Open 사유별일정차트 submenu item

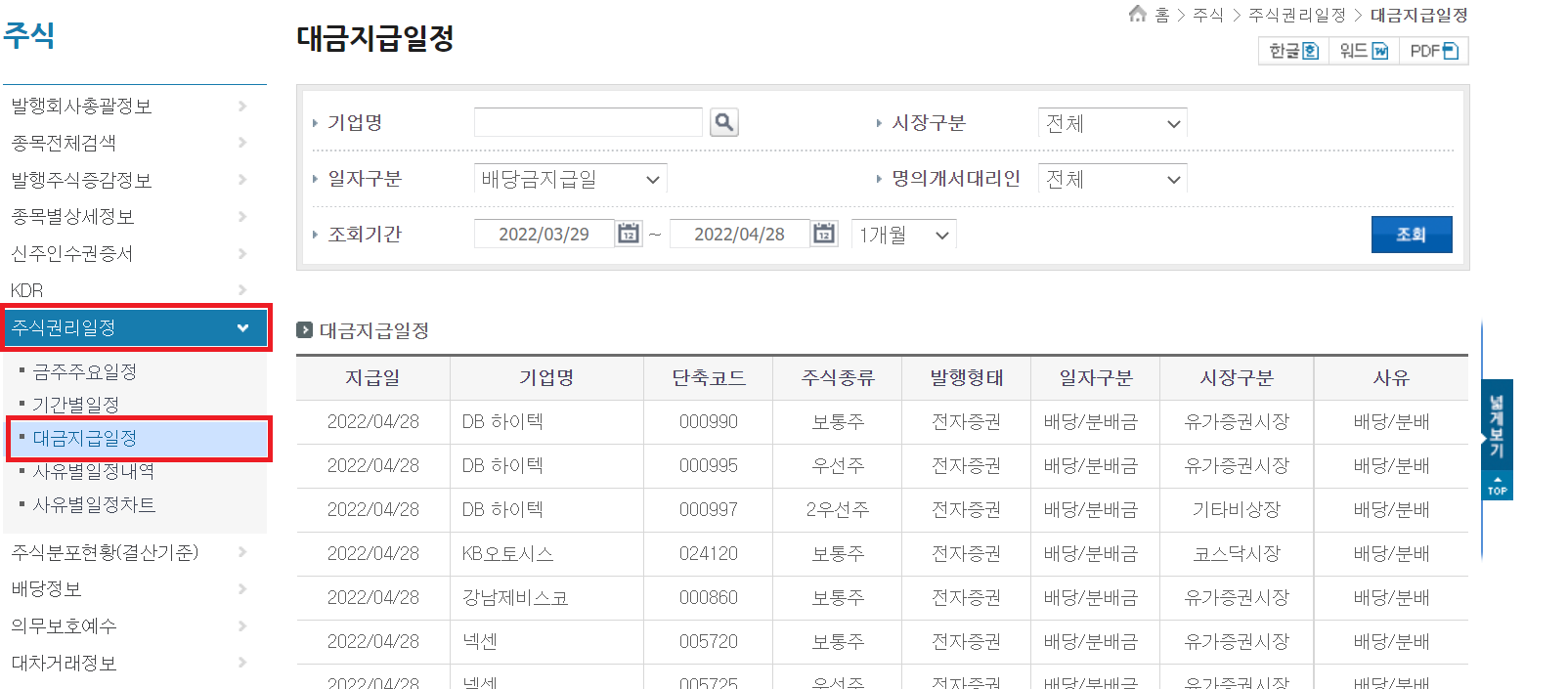[94, 504]
